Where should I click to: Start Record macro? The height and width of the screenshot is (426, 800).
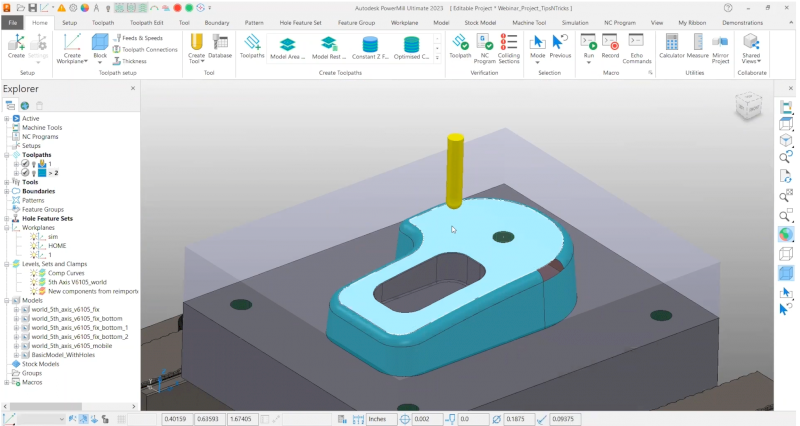click(x=610, y=46)
